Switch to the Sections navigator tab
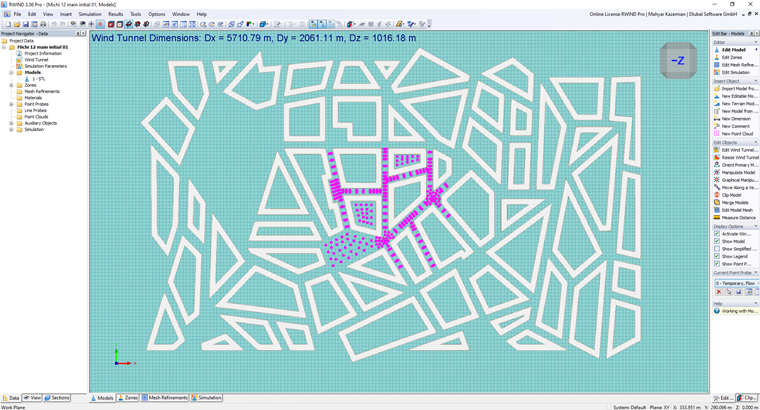The width and height of the screenshot is (760, 410). click(x=57, y=397)
